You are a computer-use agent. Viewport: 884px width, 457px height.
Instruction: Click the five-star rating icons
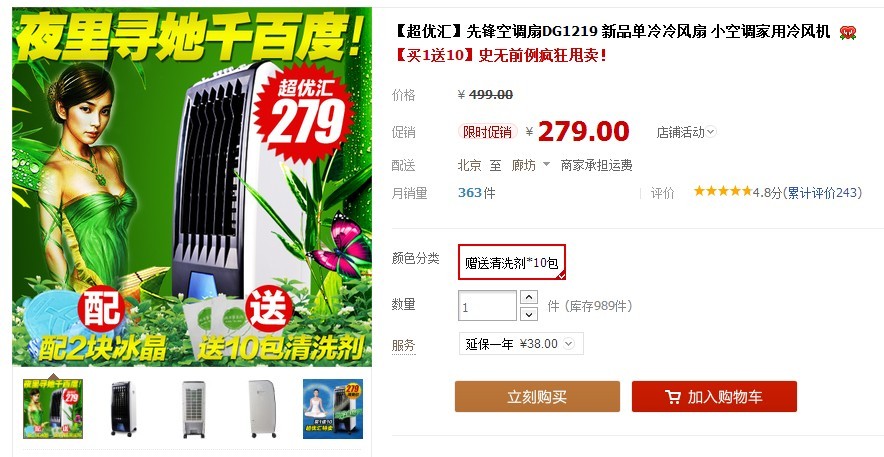click(x=723, y=192)
